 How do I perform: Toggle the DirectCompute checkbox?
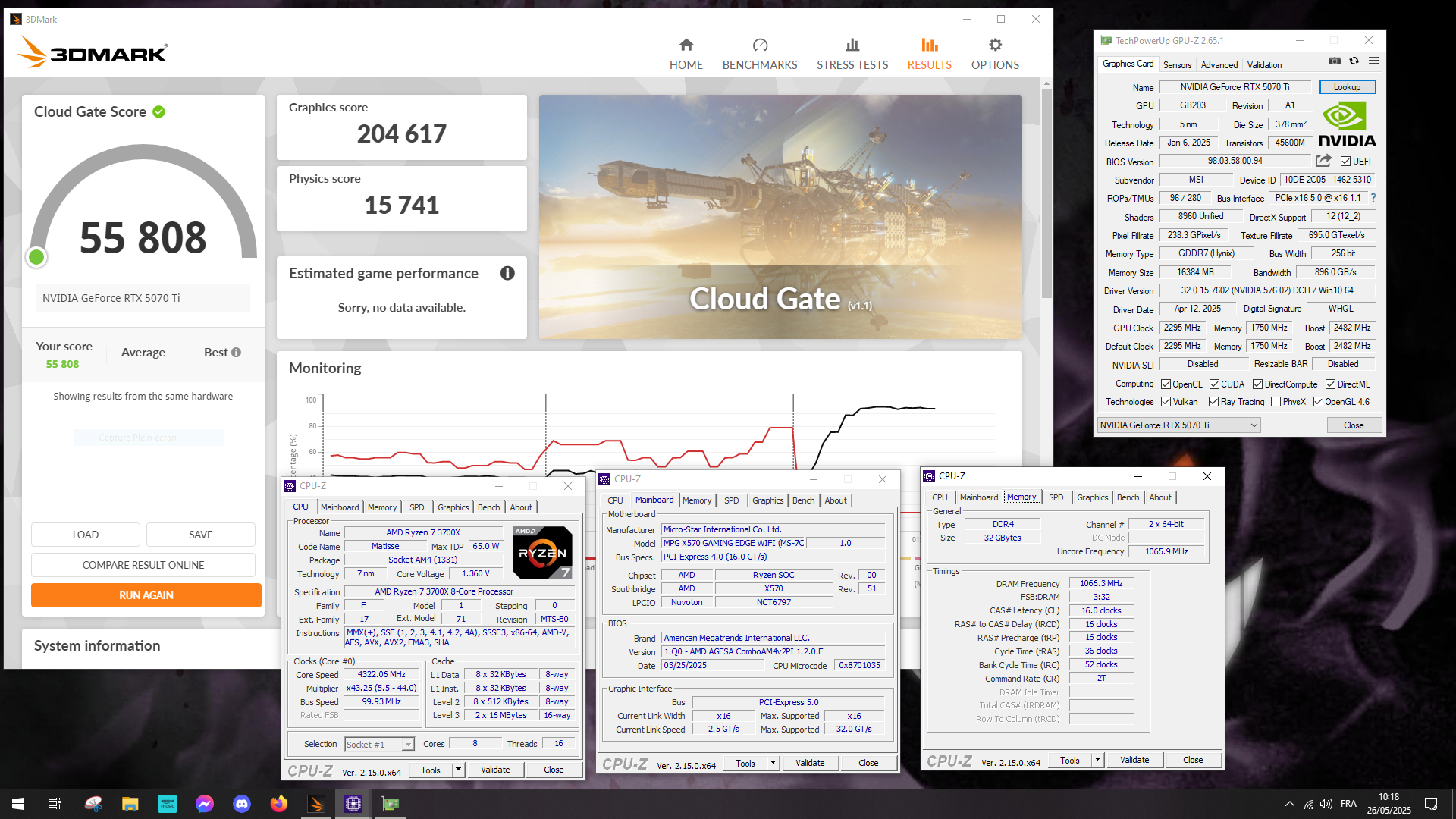point(1257,384)
